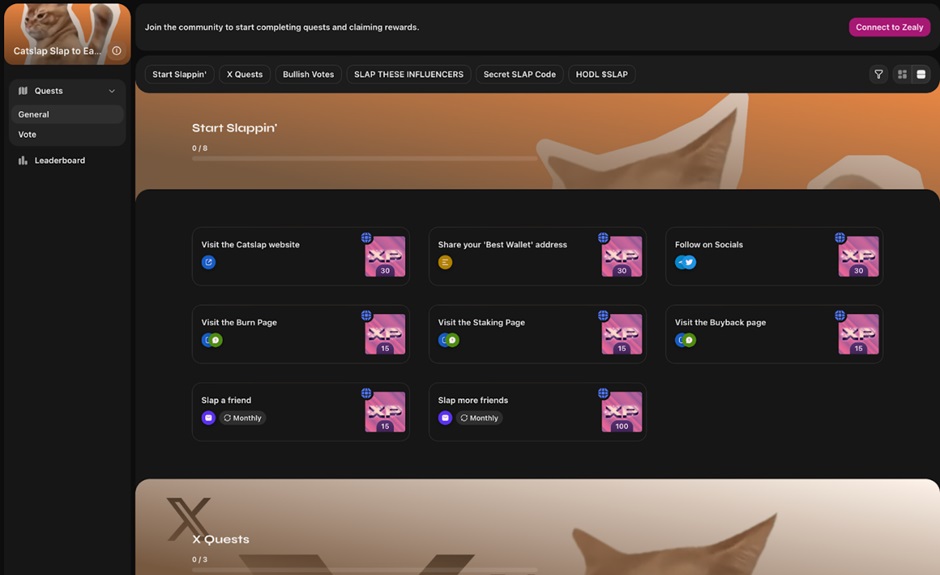
Task: Click the Quests map icon in sidebar
Action: click(x=23, y=91)
